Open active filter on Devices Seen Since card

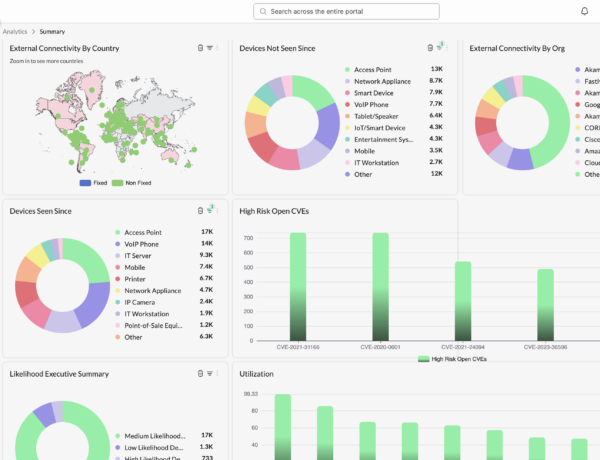point(210,209)
